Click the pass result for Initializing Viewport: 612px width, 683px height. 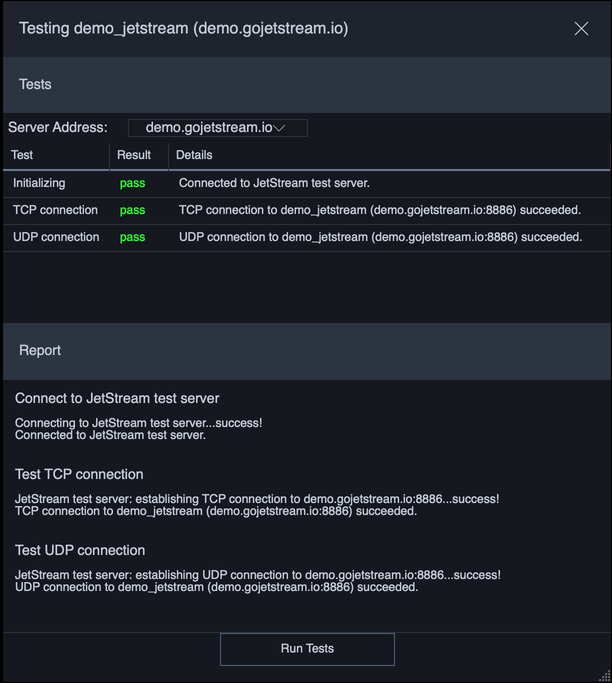point(132,183)
